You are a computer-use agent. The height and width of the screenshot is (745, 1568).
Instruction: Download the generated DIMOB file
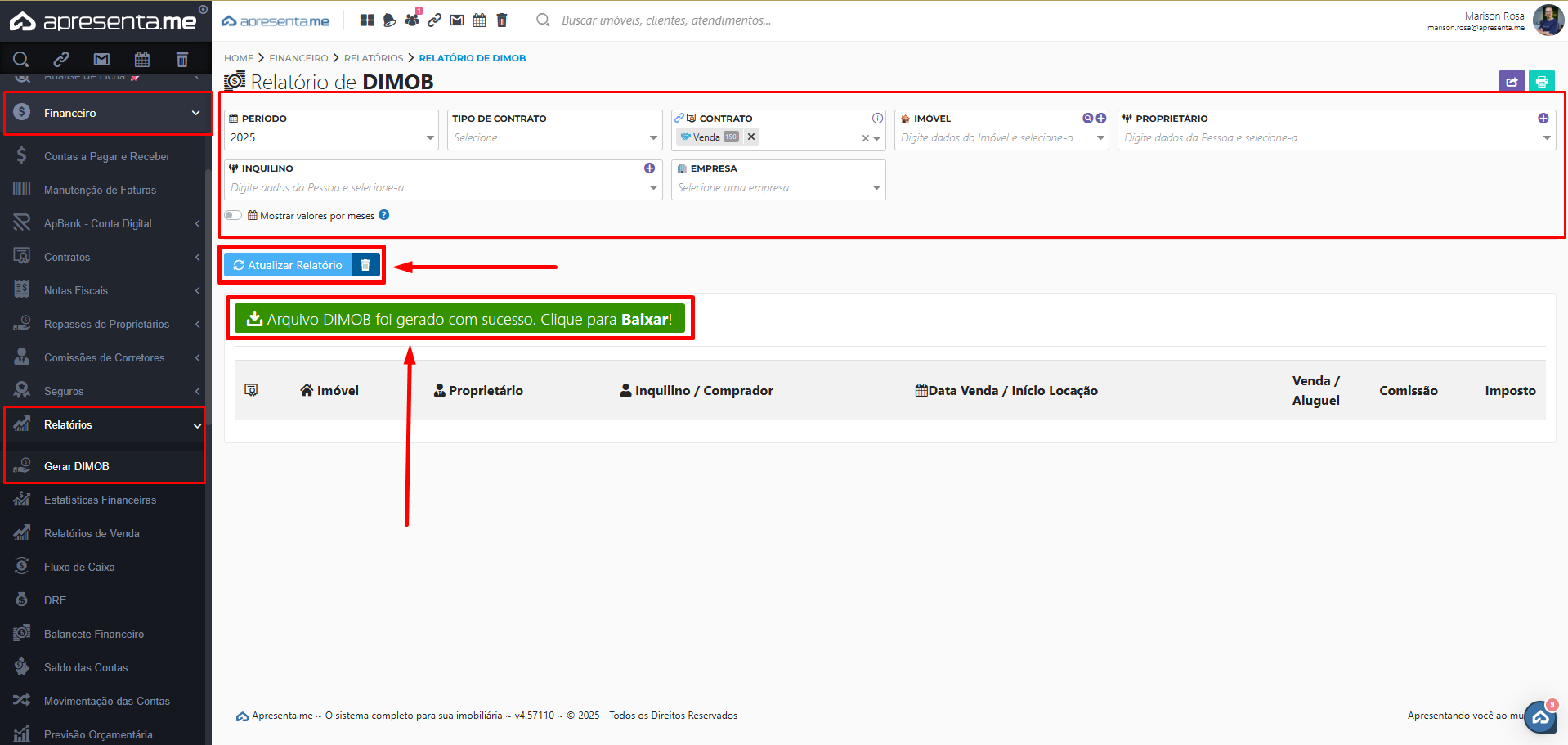[x=459, y=319]
